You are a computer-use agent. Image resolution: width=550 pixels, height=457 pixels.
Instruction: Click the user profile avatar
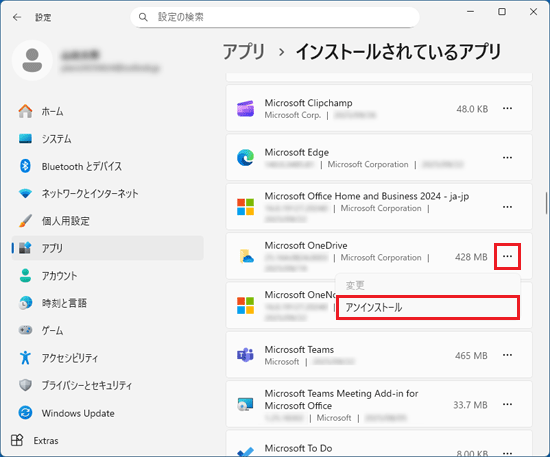coord(32,60)
